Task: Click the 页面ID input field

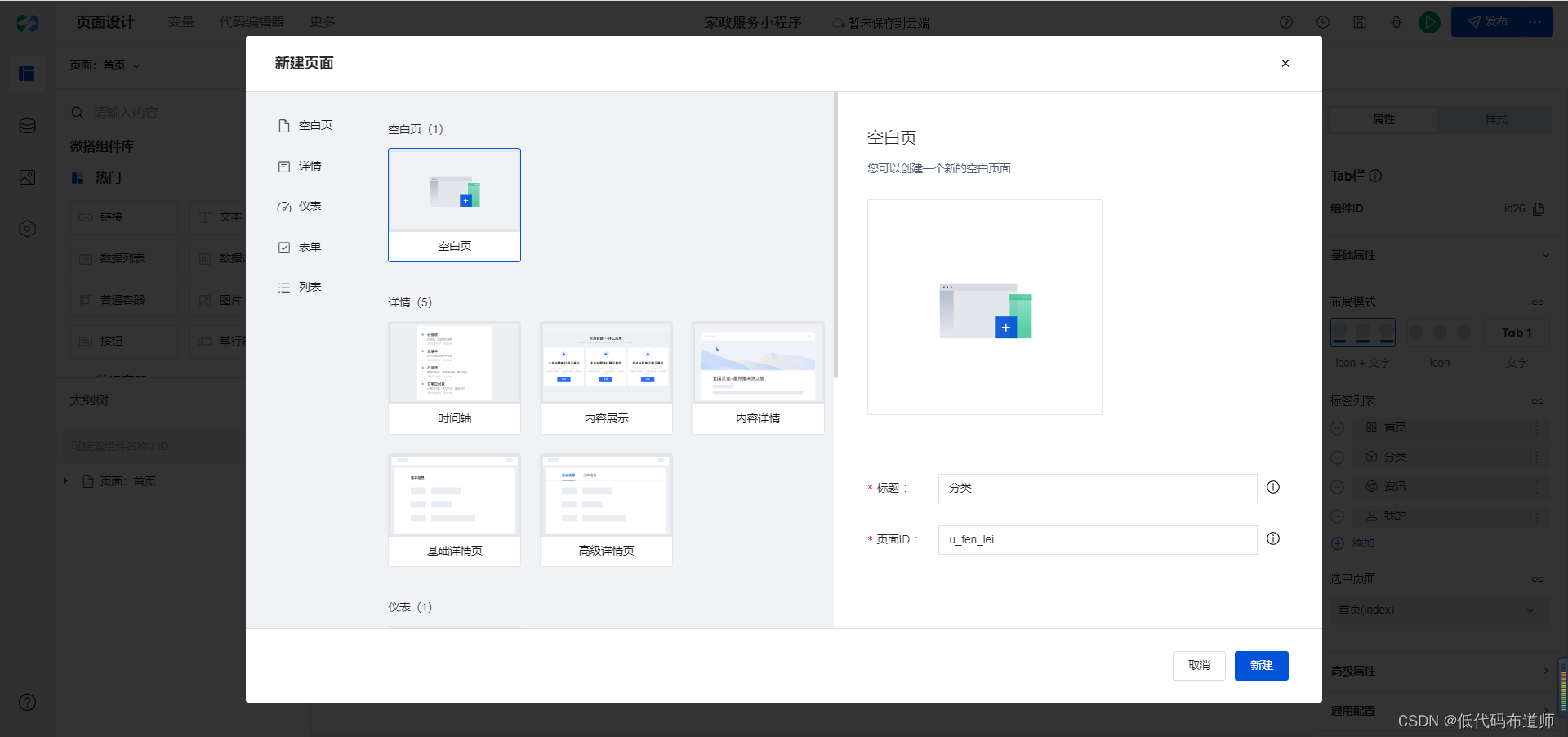Action: 1098,540
